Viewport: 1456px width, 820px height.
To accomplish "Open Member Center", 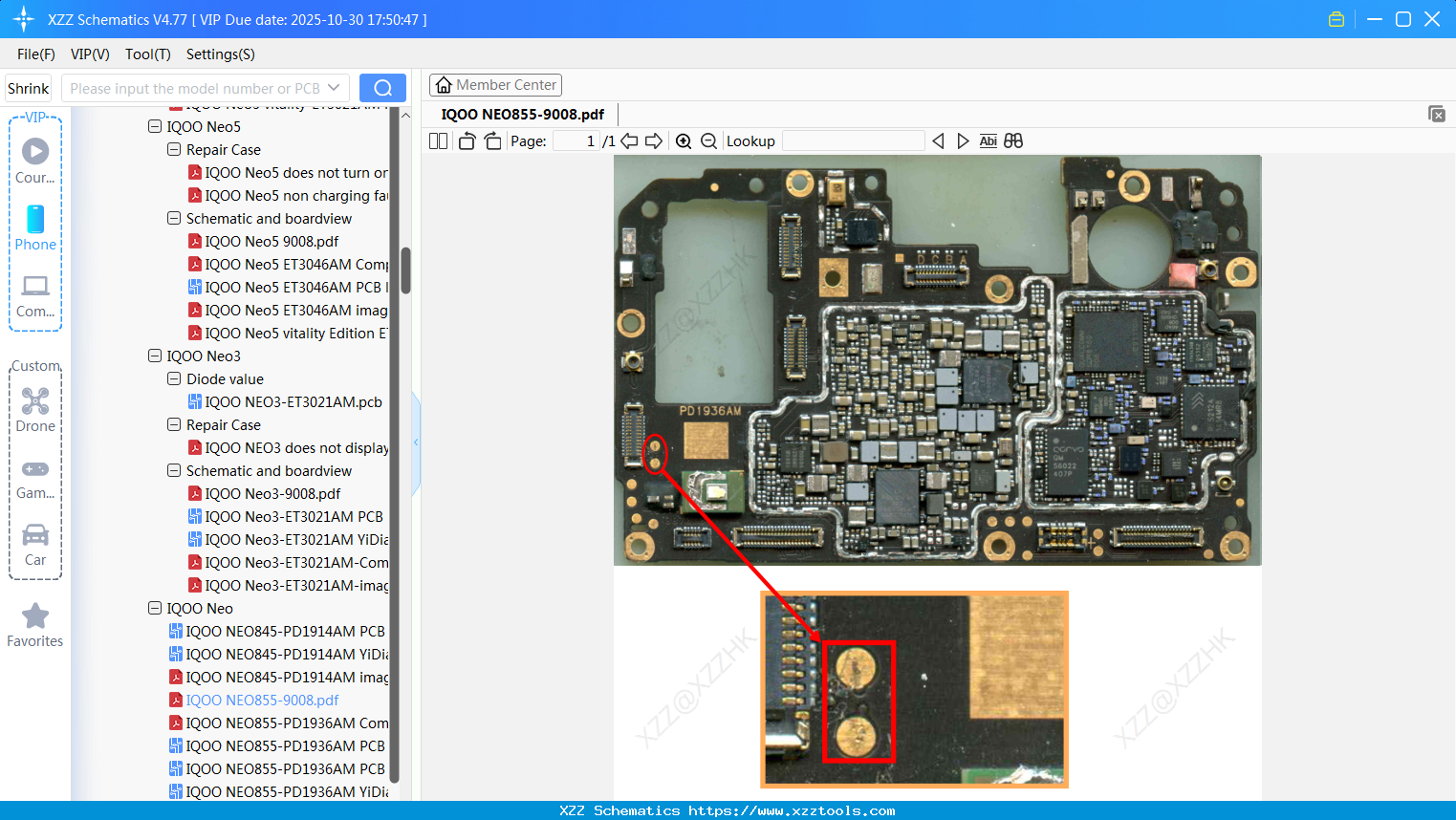I will pos(495,85).
